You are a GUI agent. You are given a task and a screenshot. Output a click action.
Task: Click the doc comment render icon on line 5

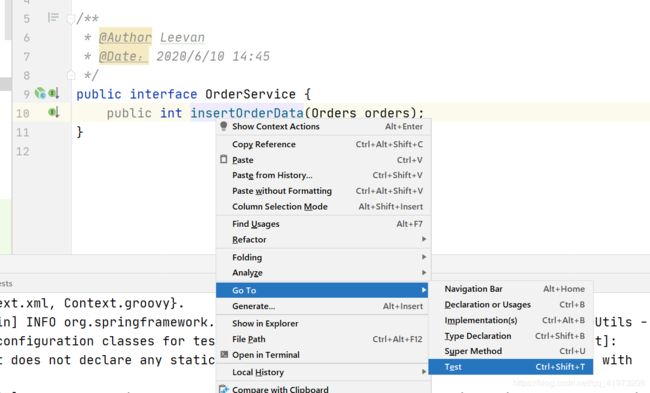(x=53, y=17)
